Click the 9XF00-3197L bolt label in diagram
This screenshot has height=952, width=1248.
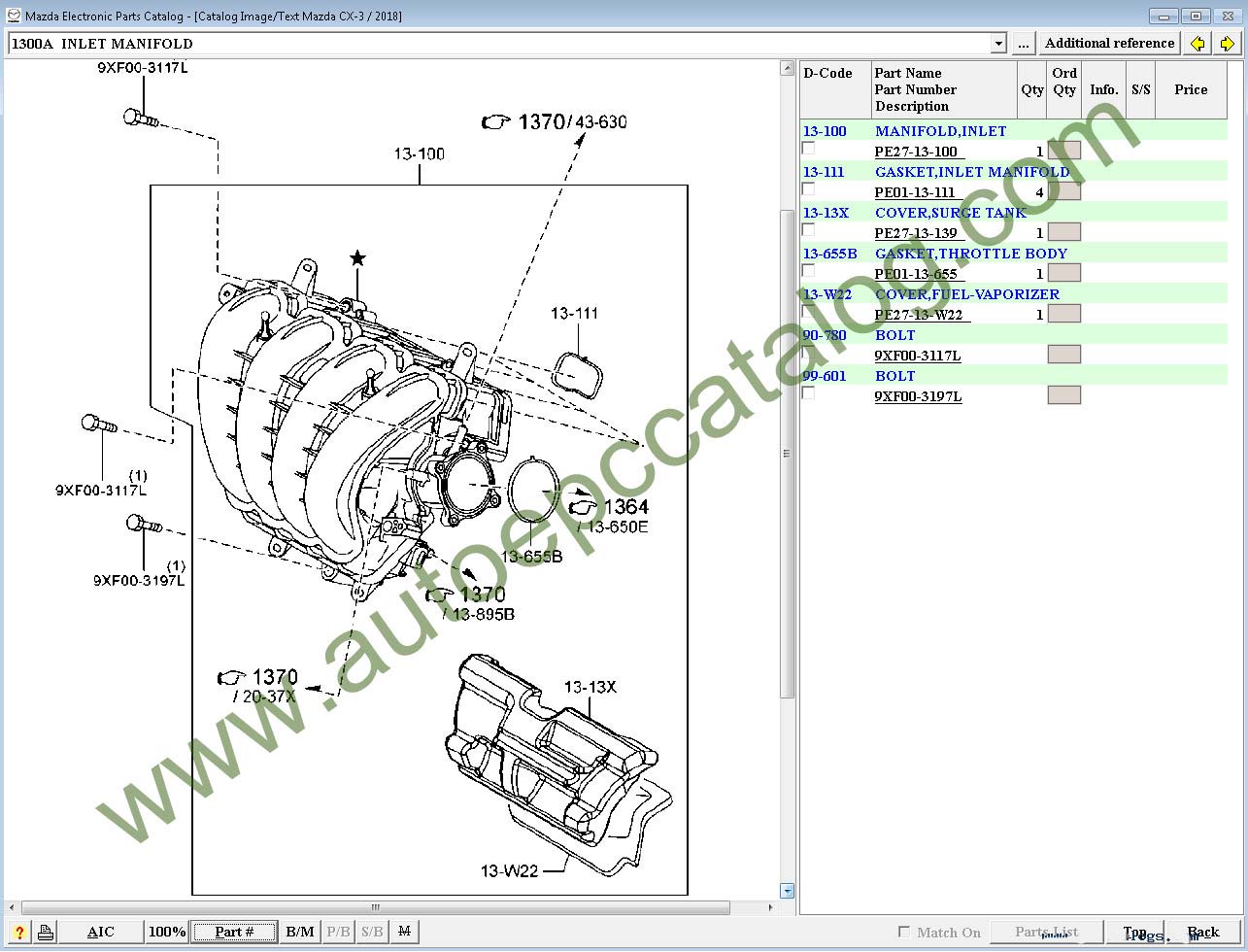pos(138,581)
